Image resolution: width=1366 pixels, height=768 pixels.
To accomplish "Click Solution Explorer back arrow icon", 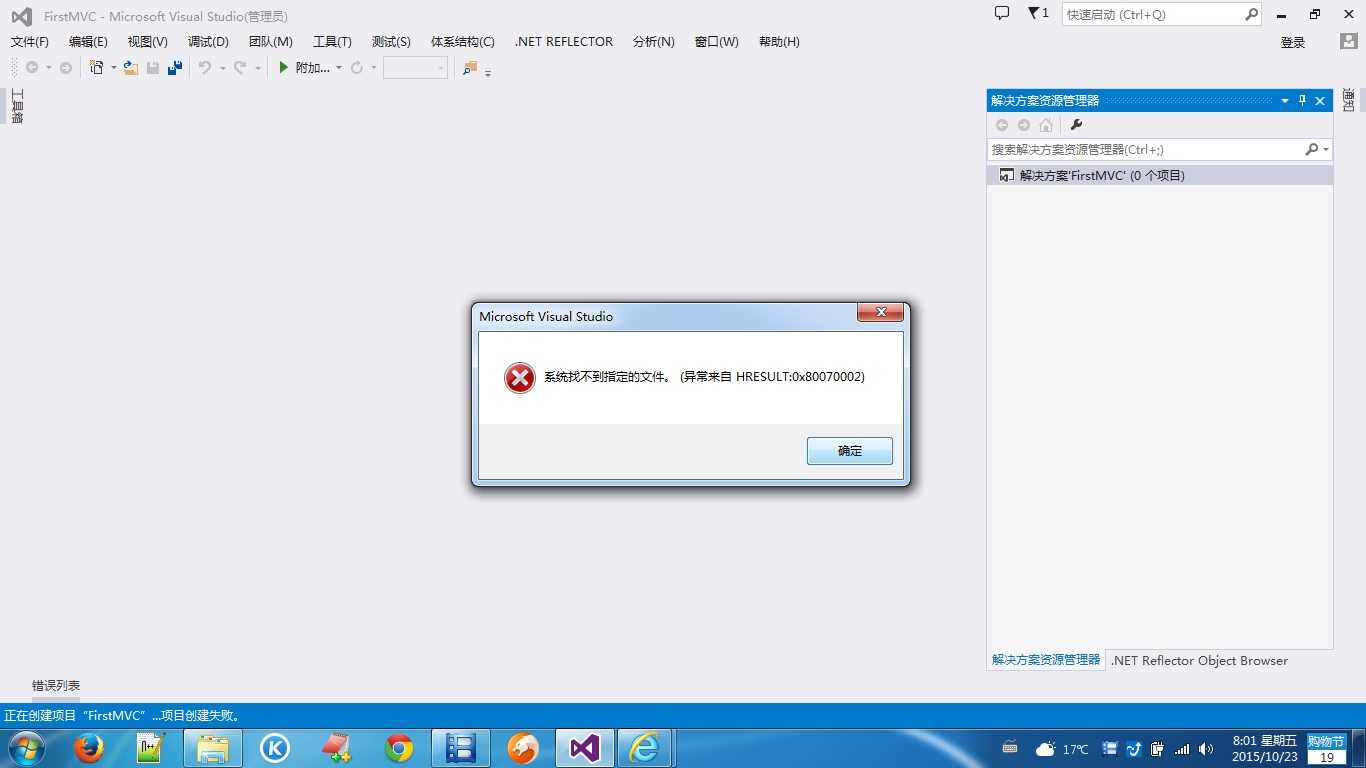I will tap(1002, 125).
